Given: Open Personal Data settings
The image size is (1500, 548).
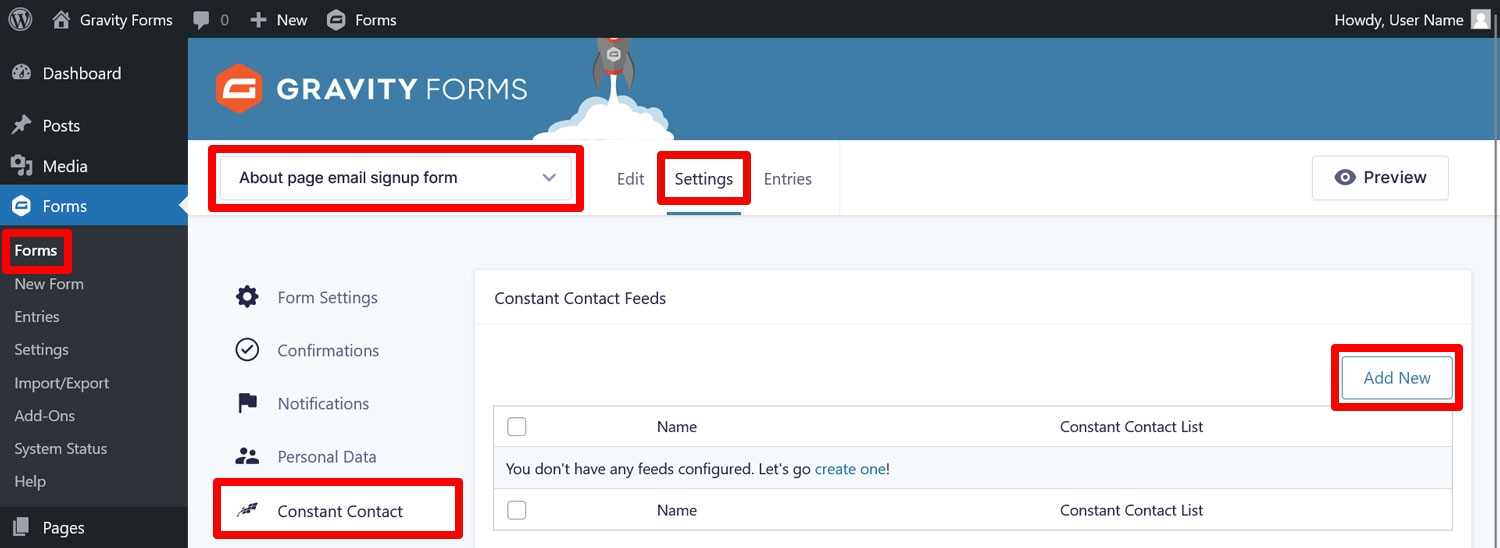Looking at the screenshot, I should (x=327, y=456).
